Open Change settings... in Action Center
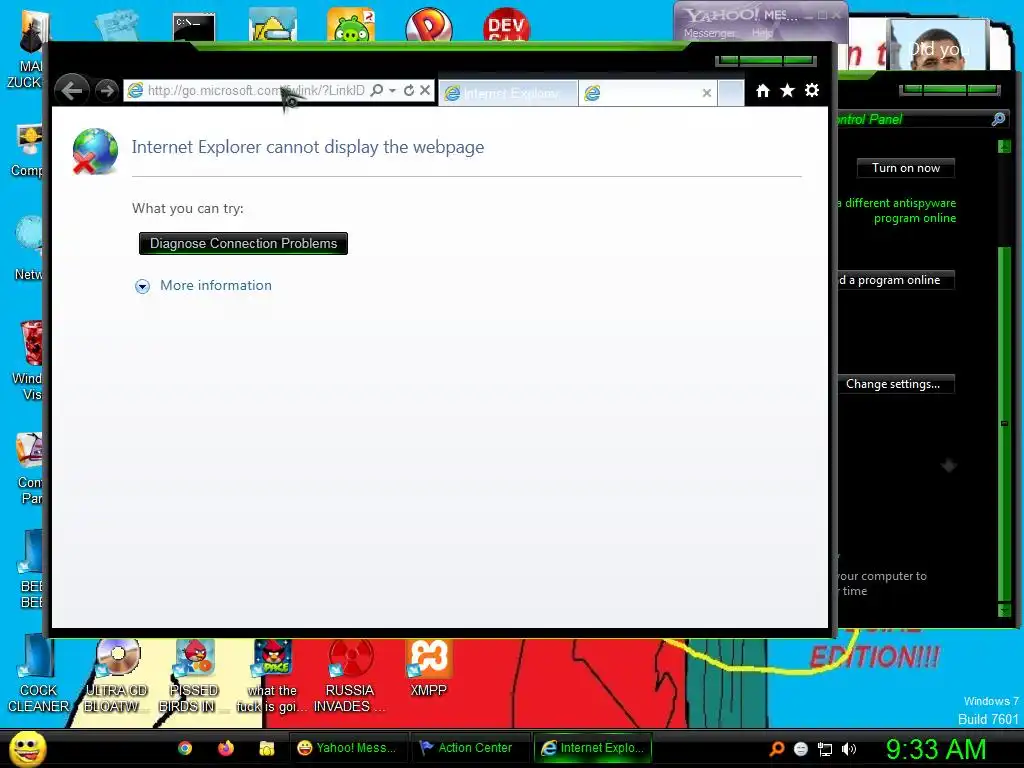The width and height of the screenshot is (1024, 768). [893, 384]
